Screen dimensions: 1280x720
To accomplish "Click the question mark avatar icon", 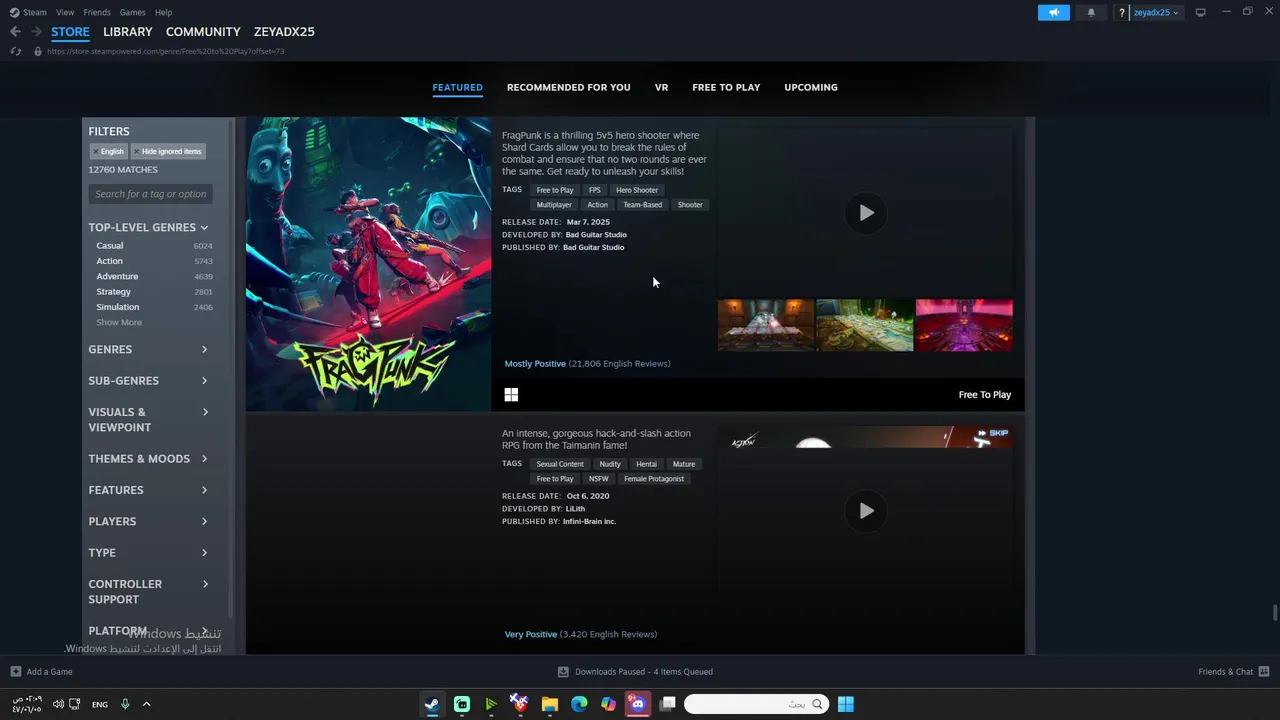I will point(1122,12).
